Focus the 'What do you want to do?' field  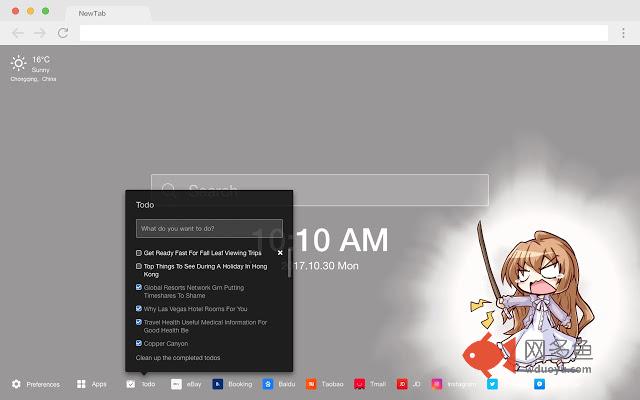[x=209, y=228]
